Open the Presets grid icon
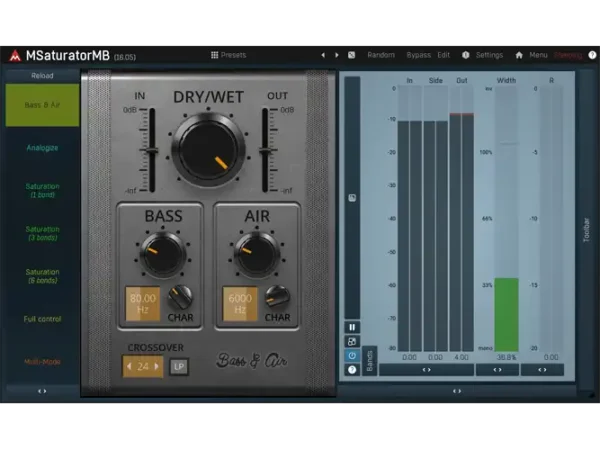The width and height of the screenshot is (600, 450). (x=214, y=55)
